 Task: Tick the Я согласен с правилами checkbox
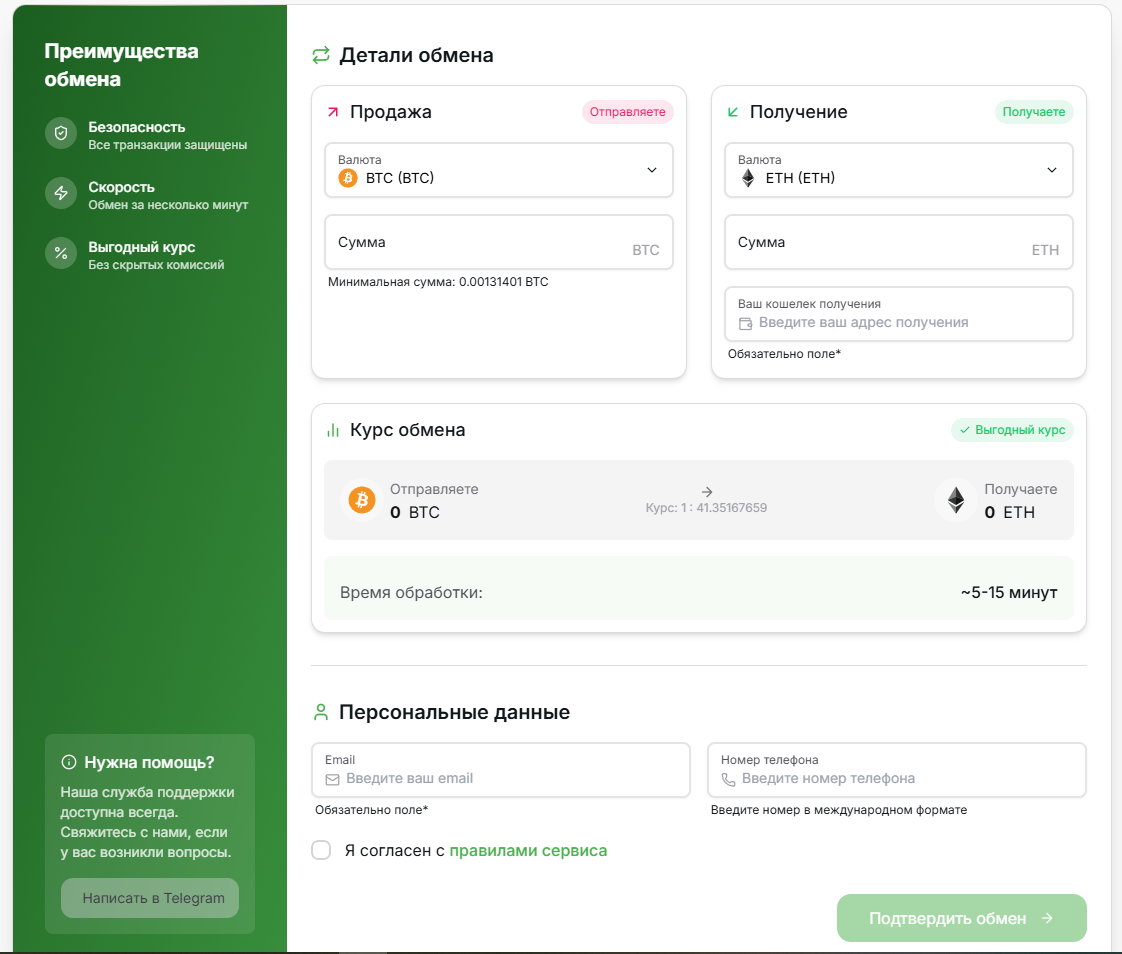tap(321, 851)
